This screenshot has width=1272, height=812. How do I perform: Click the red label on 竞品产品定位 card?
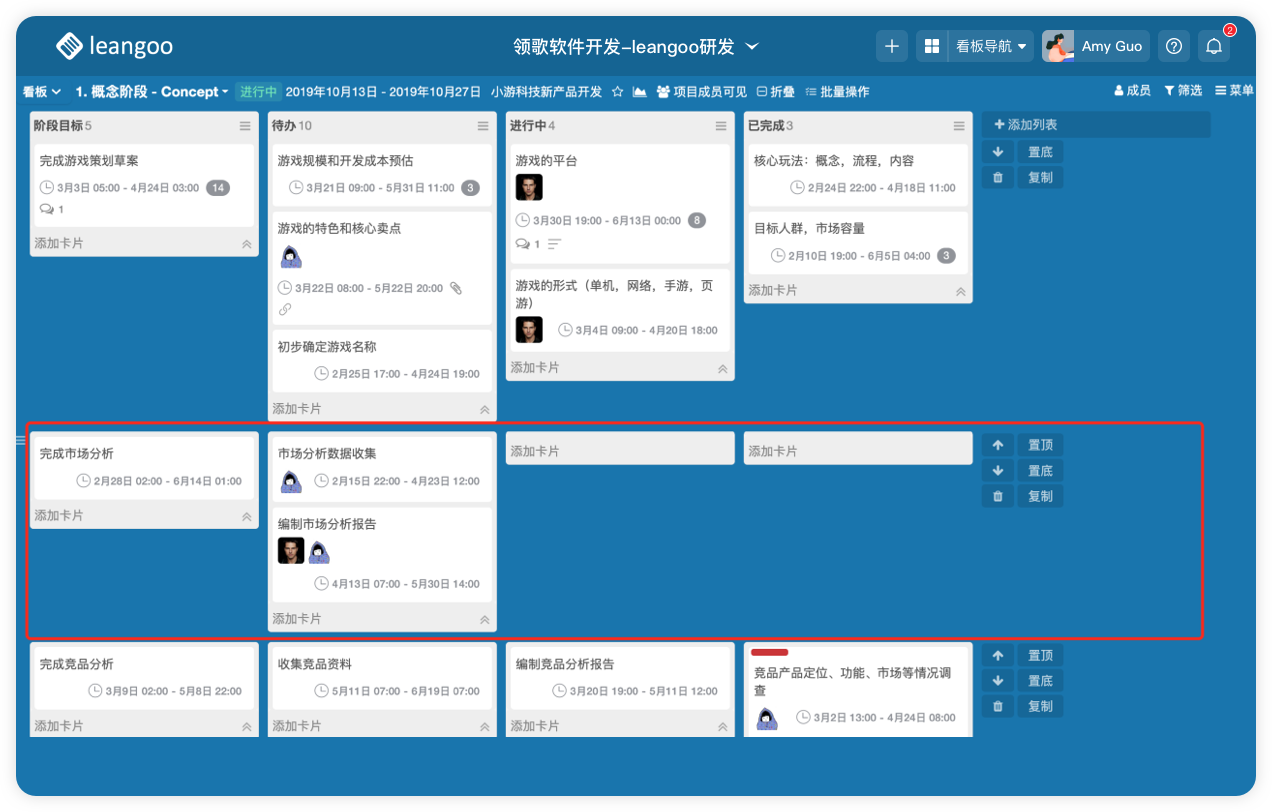(769, 652)
